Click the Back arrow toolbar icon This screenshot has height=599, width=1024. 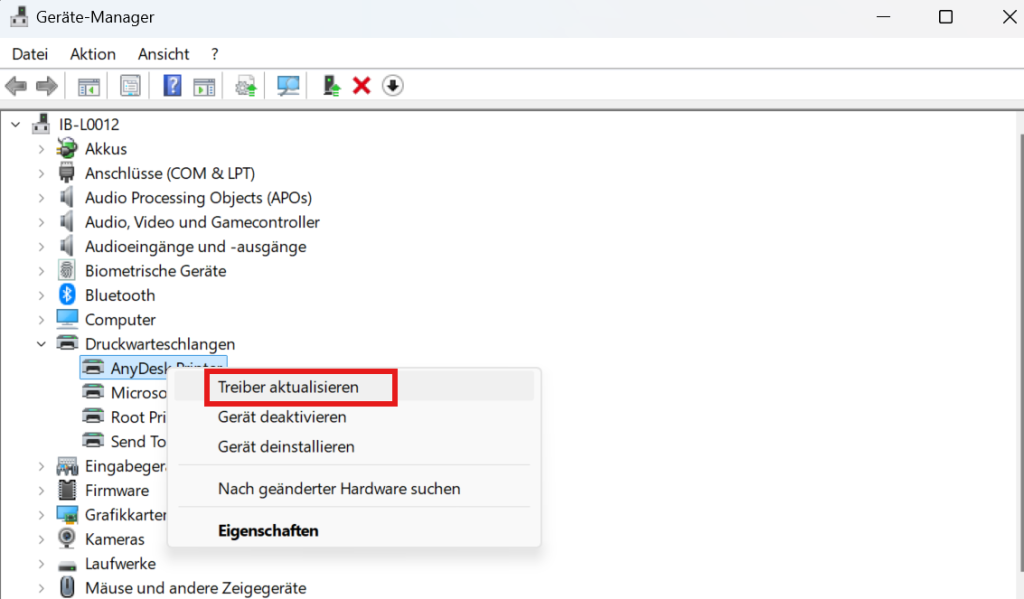[x=16, y=86]
